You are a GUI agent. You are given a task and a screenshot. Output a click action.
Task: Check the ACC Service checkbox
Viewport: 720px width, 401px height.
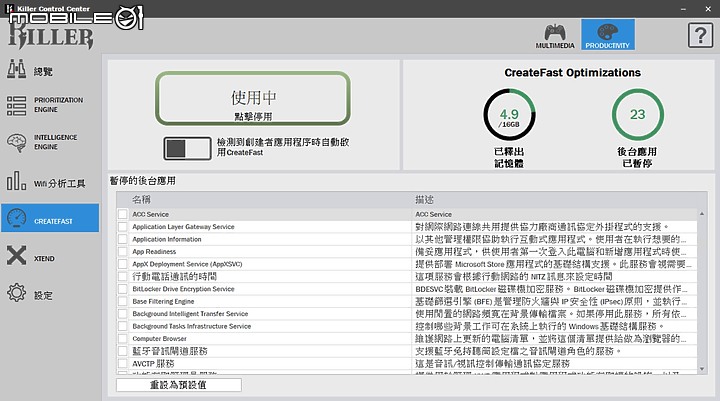click(x=123, y=214)
